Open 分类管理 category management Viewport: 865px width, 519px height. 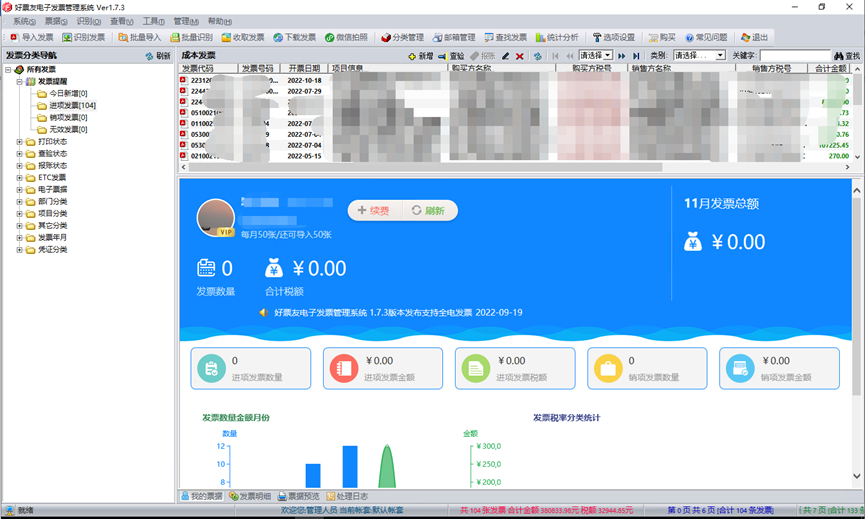point(402,37)
